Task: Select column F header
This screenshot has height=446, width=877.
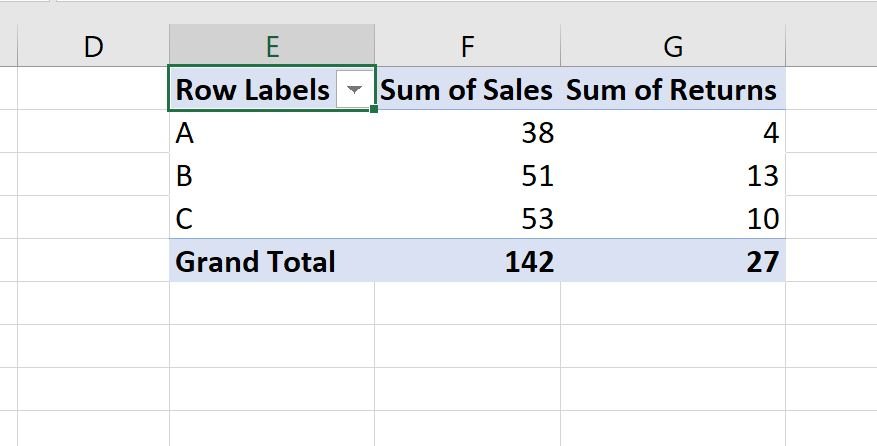Action: (x=467, y=46)
